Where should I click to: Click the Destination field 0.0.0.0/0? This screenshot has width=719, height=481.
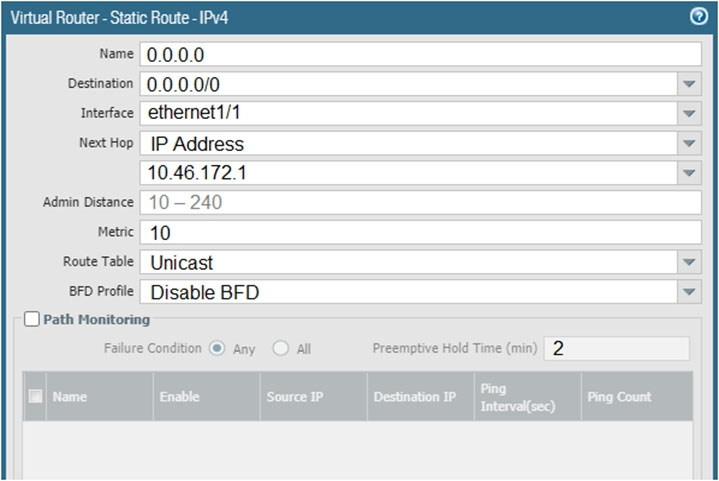point(409,84)
